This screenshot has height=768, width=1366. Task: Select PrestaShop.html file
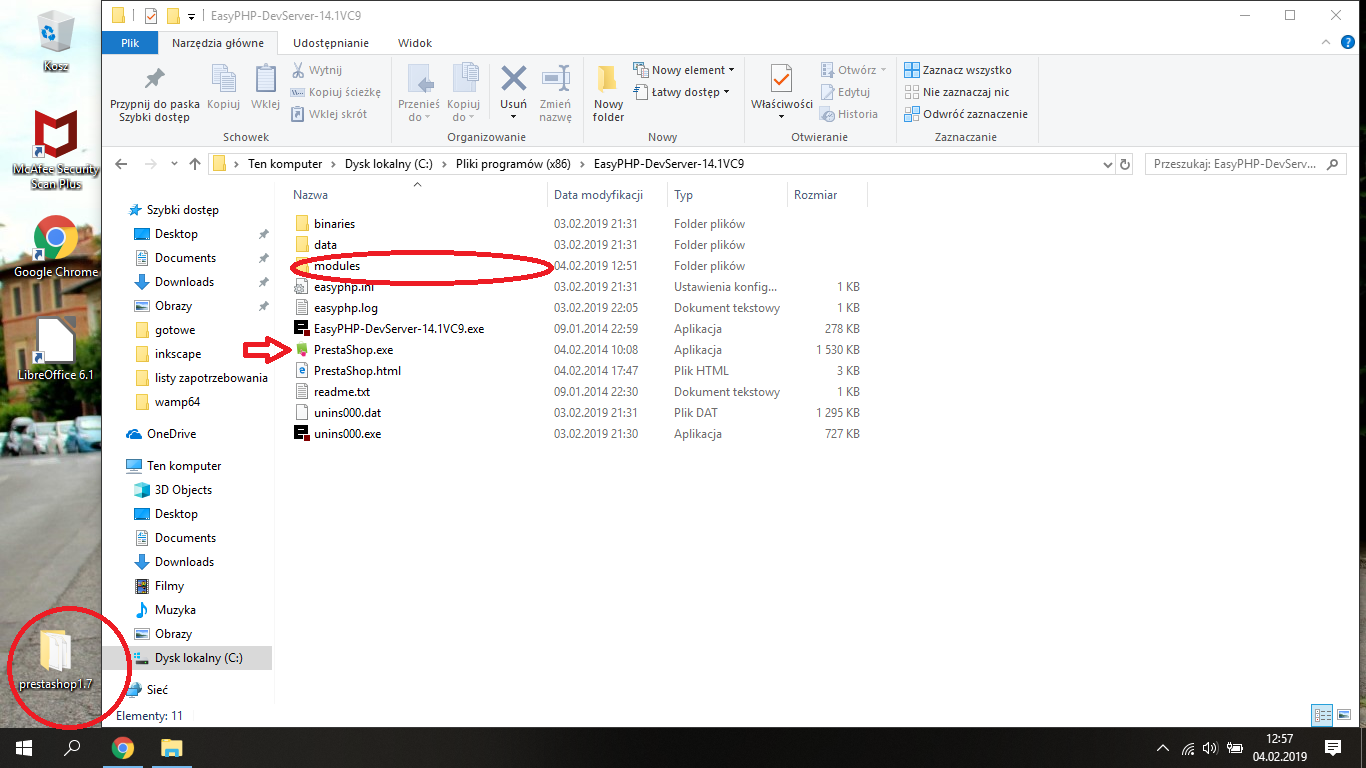[x=347, y=371]
